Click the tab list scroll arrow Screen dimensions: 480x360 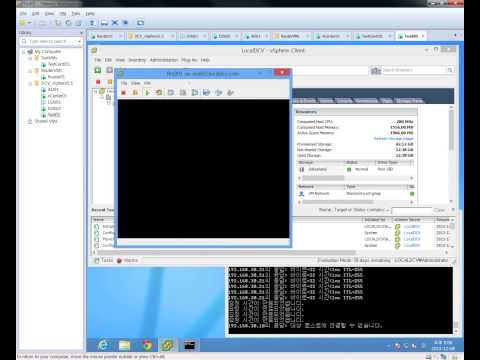click(x=455, y=35)
